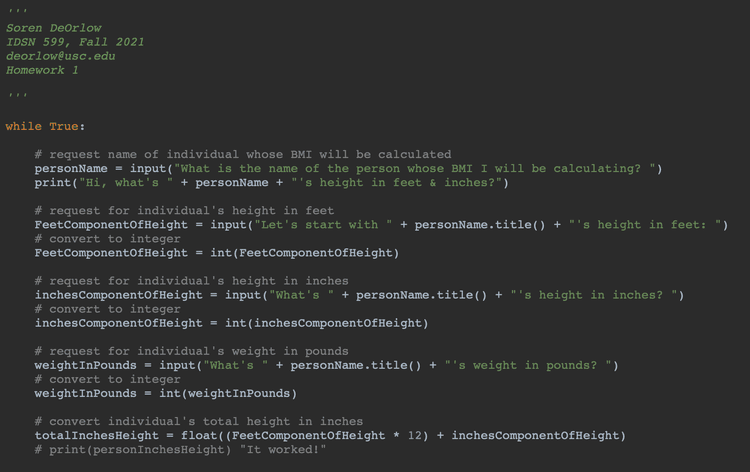Click the "request for individual's weight in pounds" comment
750x472 pixels.
[191, 351]
